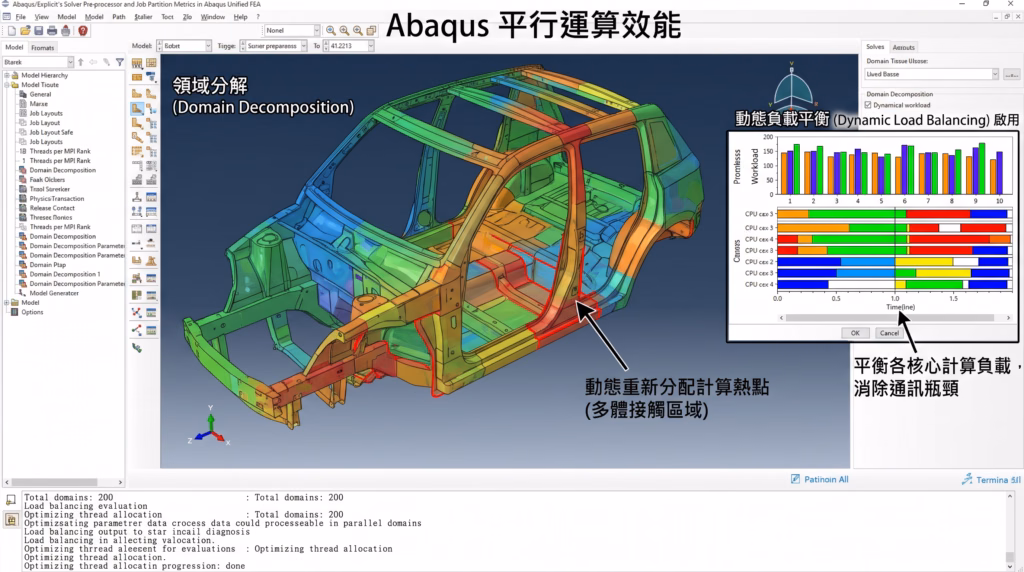This screenshot has height=572, width=1024.
Task: Open the Tigge Soner preparenss dropdown
Action: [x=273, y=46]
